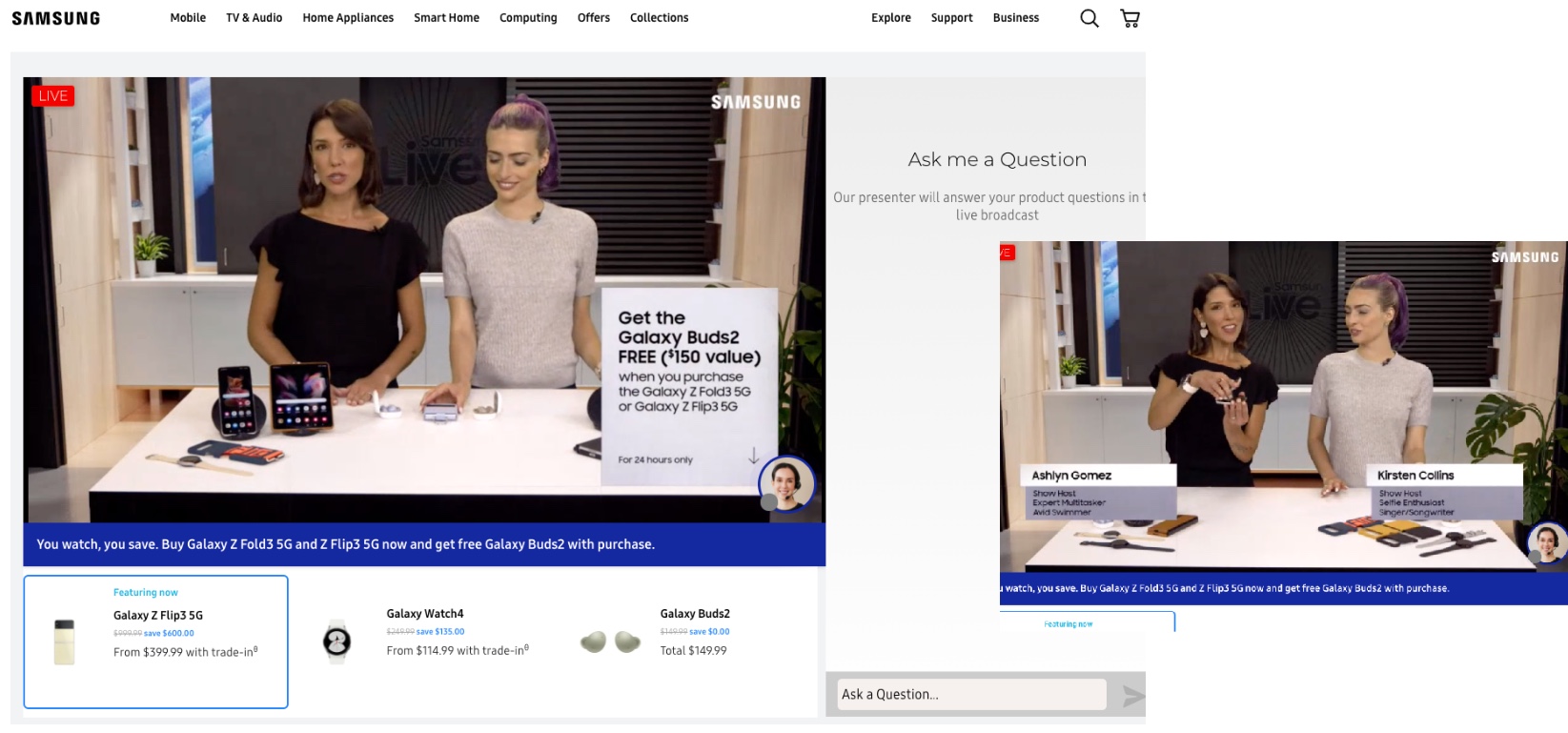Image resolution: width=1568 pixels, height=733 pixels.
Task: Click the 'From $399.99 with trade-in' price text
Action: click(185, 652)
